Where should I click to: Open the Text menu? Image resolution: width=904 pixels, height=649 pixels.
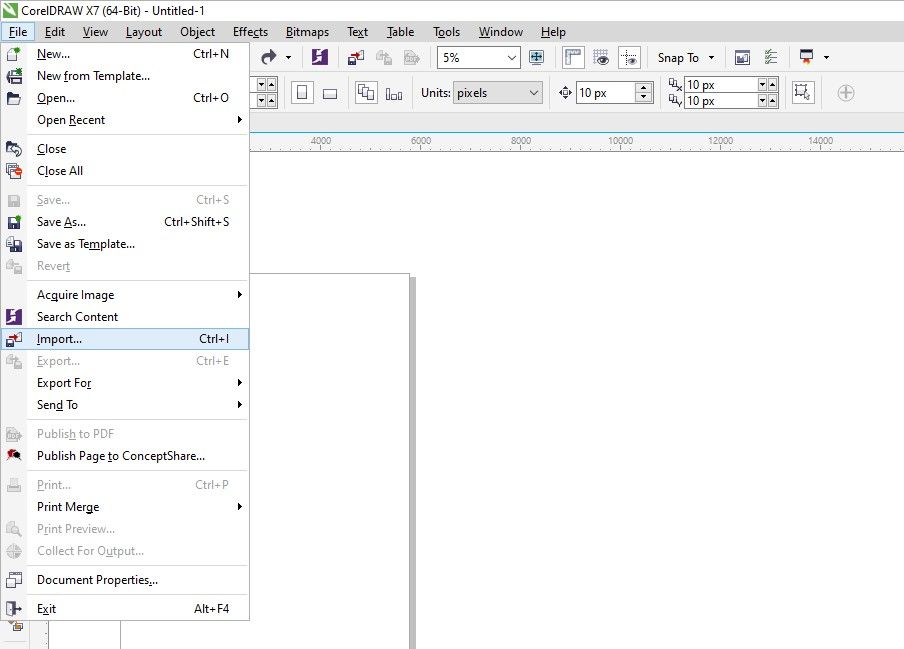[357, 32]
